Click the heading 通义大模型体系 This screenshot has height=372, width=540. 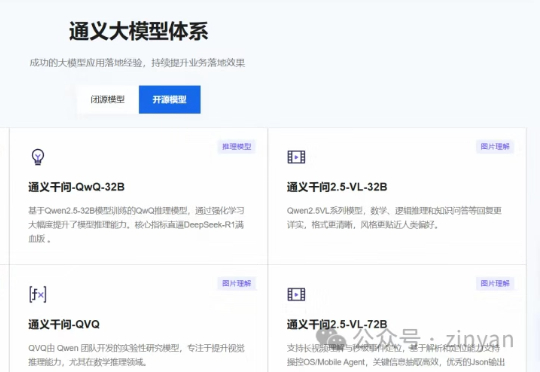click(138, 31)
